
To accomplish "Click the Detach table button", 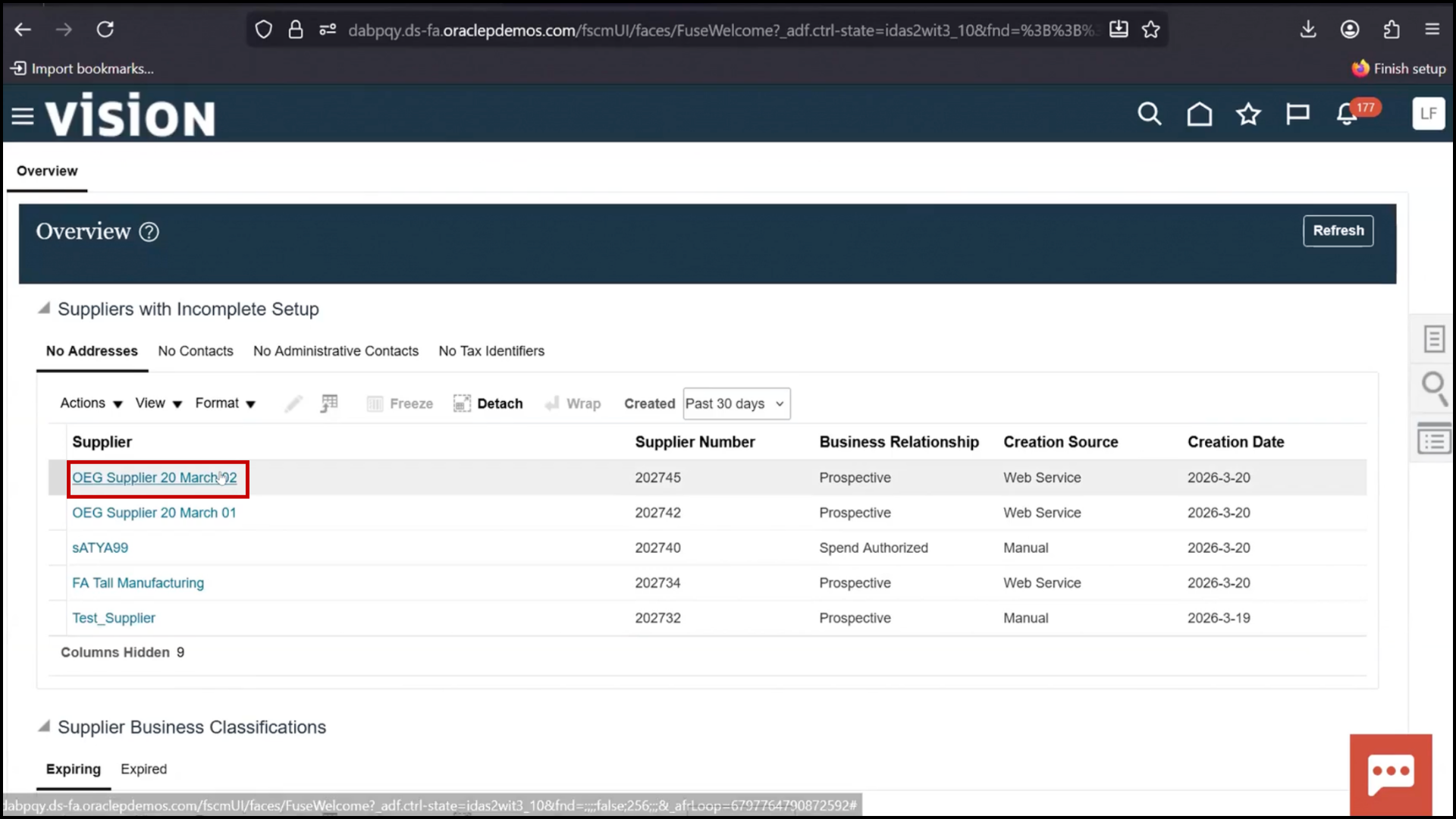I will [x=488, y=403].
